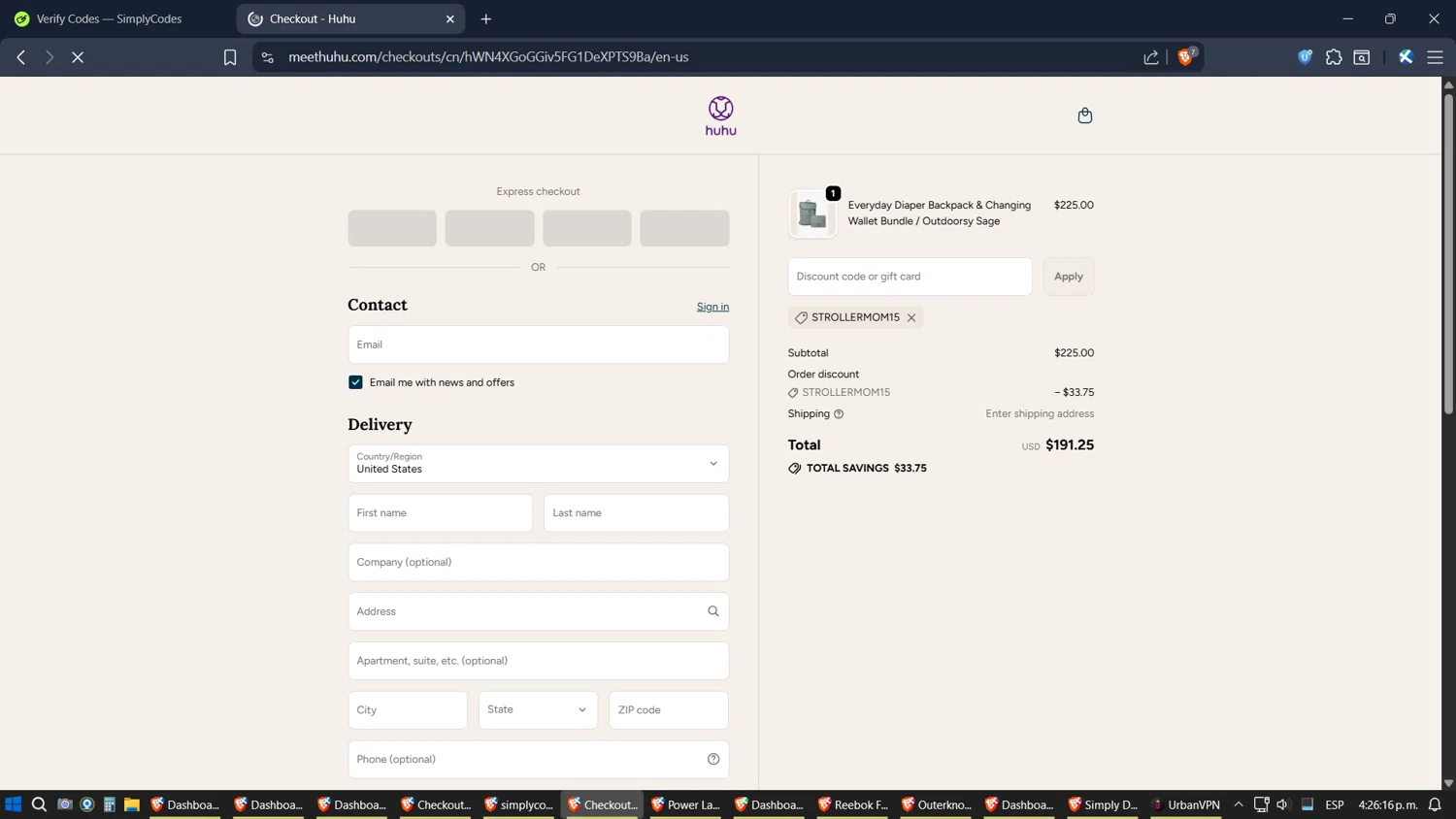1456x819 pixels.
Task: Close the Checkout - Huhu tab
Action: [450, 18]
